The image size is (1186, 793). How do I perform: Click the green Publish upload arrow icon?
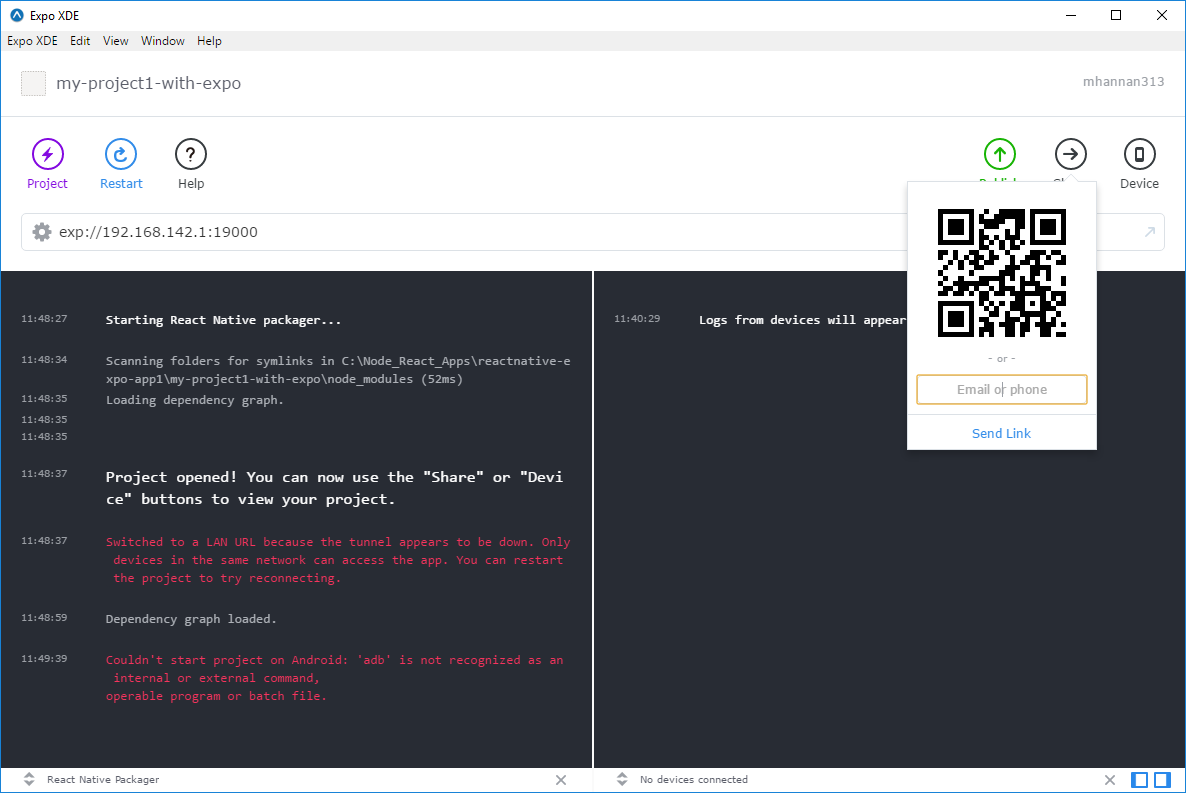[x=999, y=154]
